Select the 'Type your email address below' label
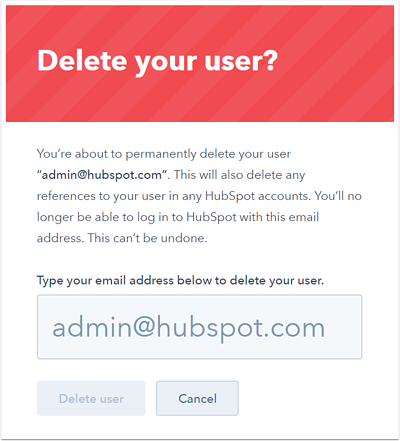 pyautogui.click(x=180, y=281)
